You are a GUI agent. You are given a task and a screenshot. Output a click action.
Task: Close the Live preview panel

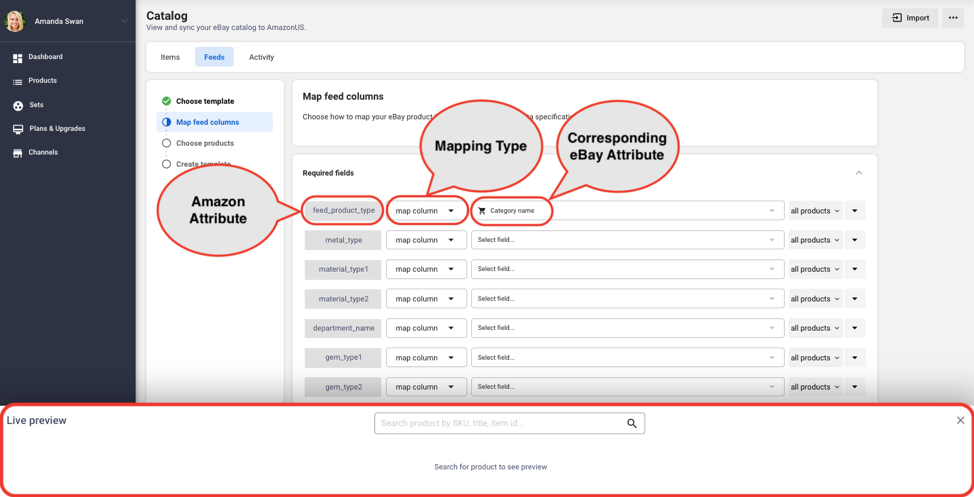(960, 421)
